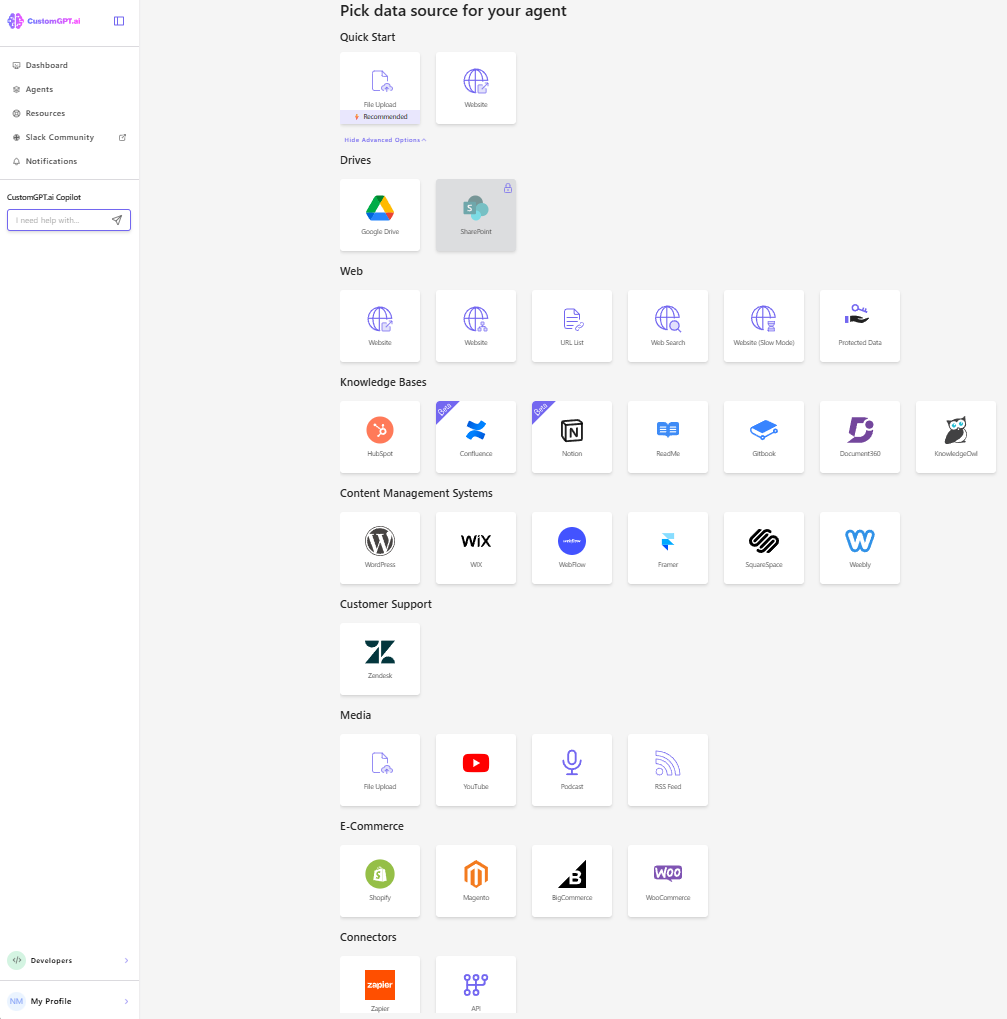Viewport: 1007px width, 1019px height.
Task: Choose the Podcast microphone tile
Action: [572, 769]
